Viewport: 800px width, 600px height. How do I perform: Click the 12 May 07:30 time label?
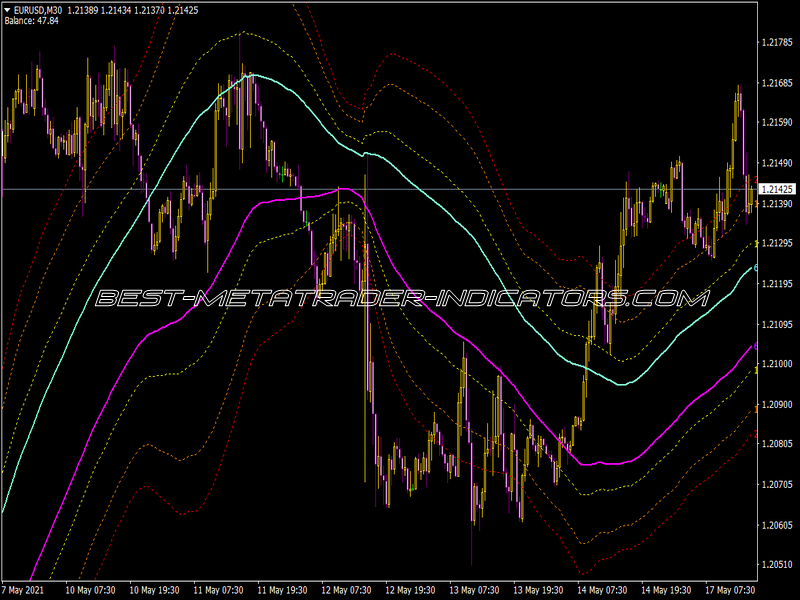tap(346, 590)
